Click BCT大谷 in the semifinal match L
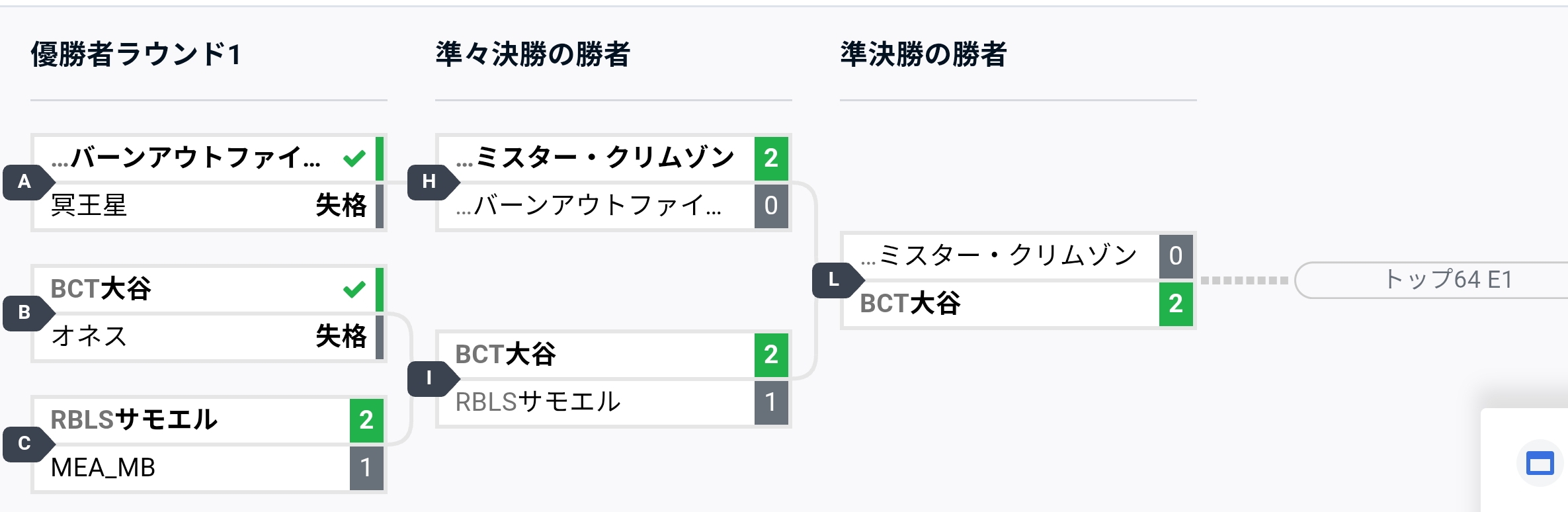The width and height of the screenshot is (1568, 512). tap(910, 304)
